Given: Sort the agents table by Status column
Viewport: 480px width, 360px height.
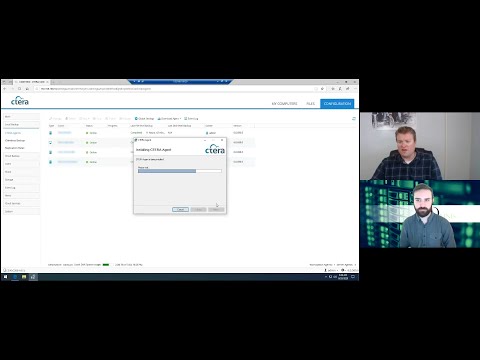Looking at the screenshot, I should [89, 126].
